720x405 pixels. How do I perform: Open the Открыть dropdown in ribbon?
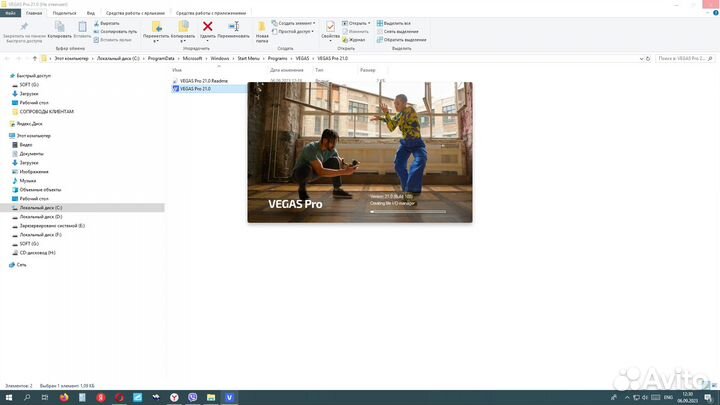pos(356,23)
